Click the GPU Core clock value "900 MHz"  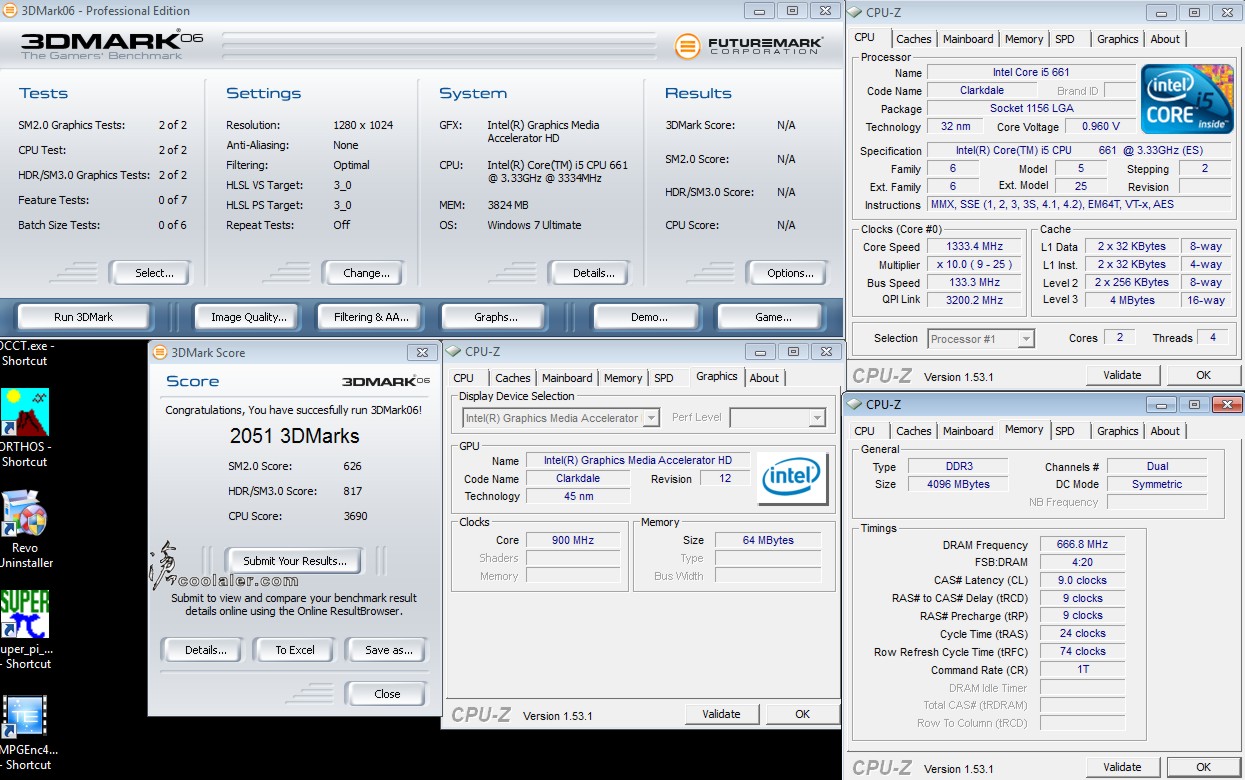573,540
